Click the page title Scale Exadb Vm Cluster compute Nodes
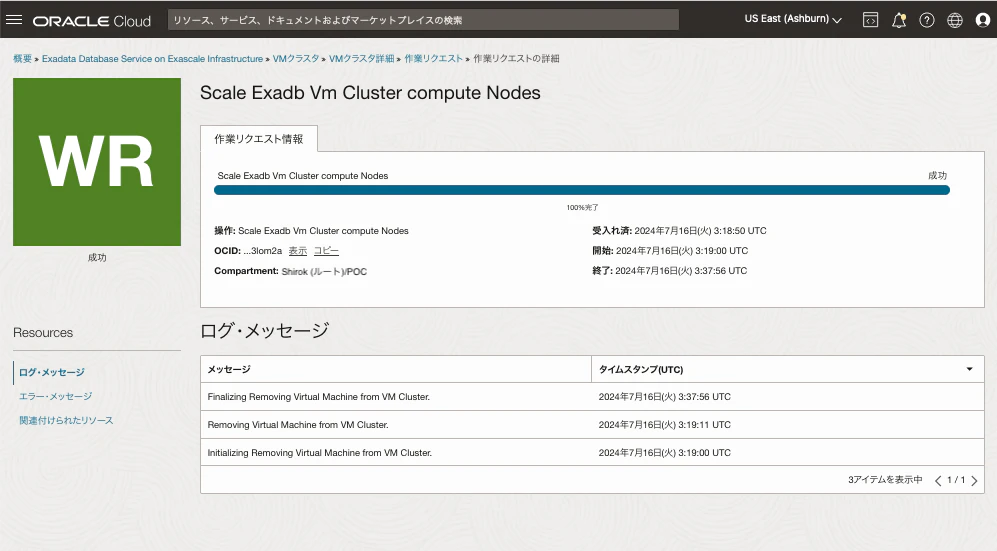997x551 pixels. tap(370, 93)
